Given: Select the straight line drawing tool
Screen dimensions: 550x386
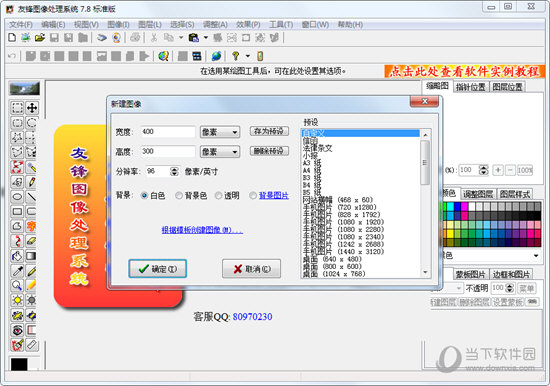Looking at the screenshot, I should click(32, 197).
